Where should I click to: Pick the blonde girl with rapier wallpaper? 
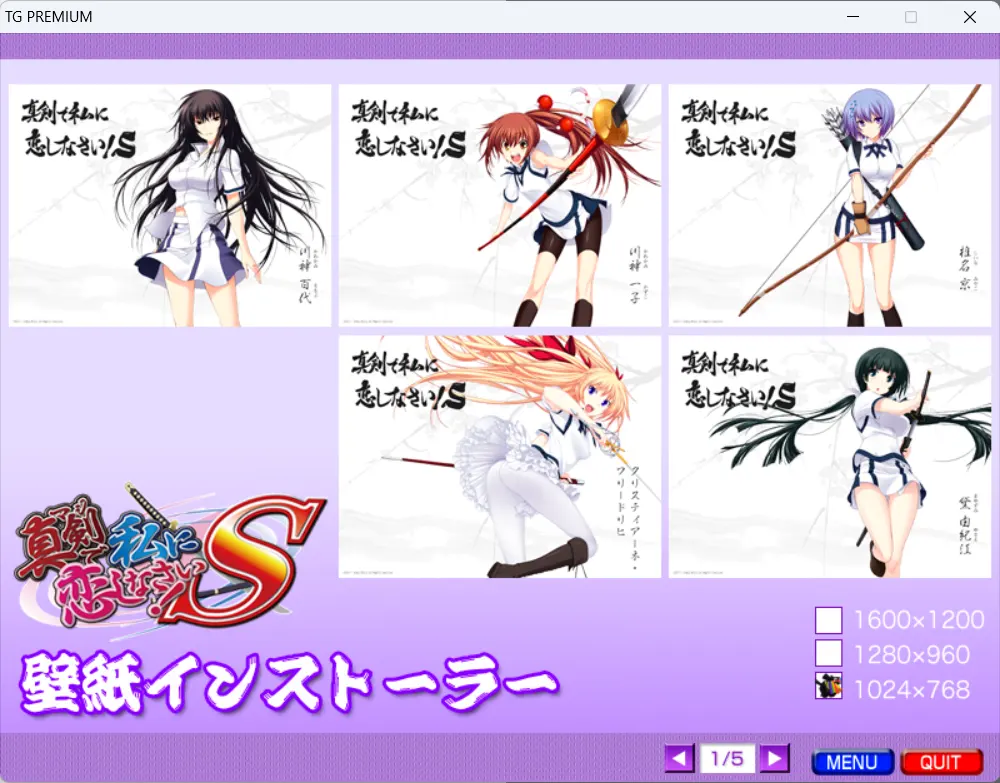coord(499,457)
